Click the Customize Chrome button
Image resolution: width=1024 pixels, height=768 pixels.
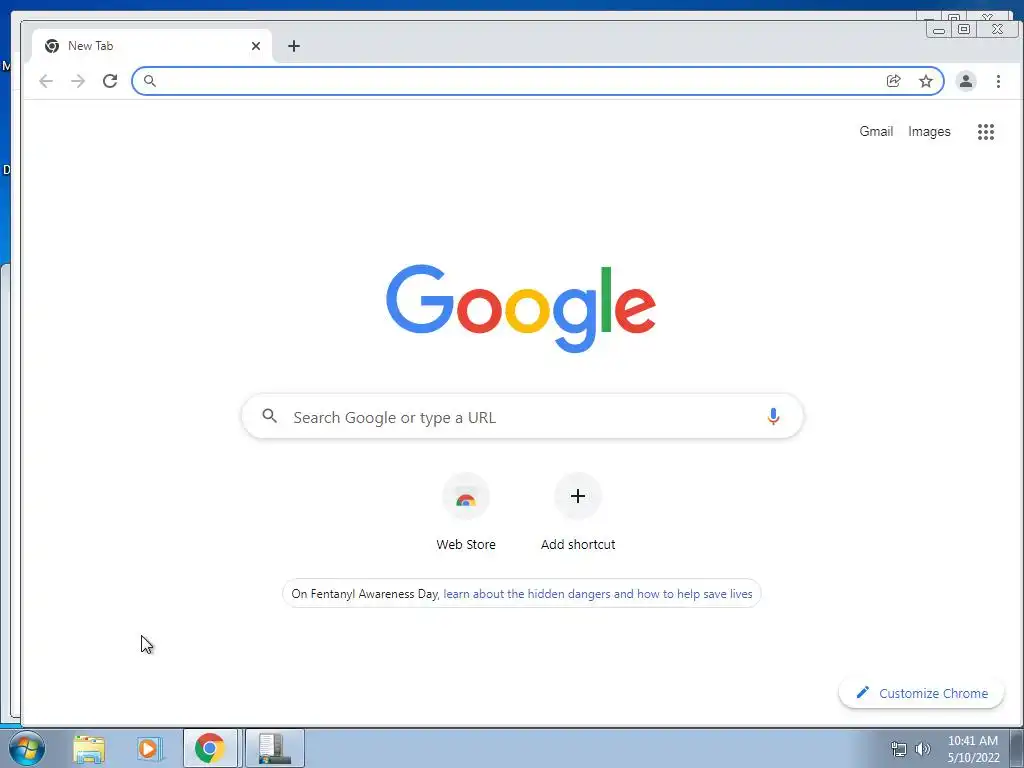[921, 693]
